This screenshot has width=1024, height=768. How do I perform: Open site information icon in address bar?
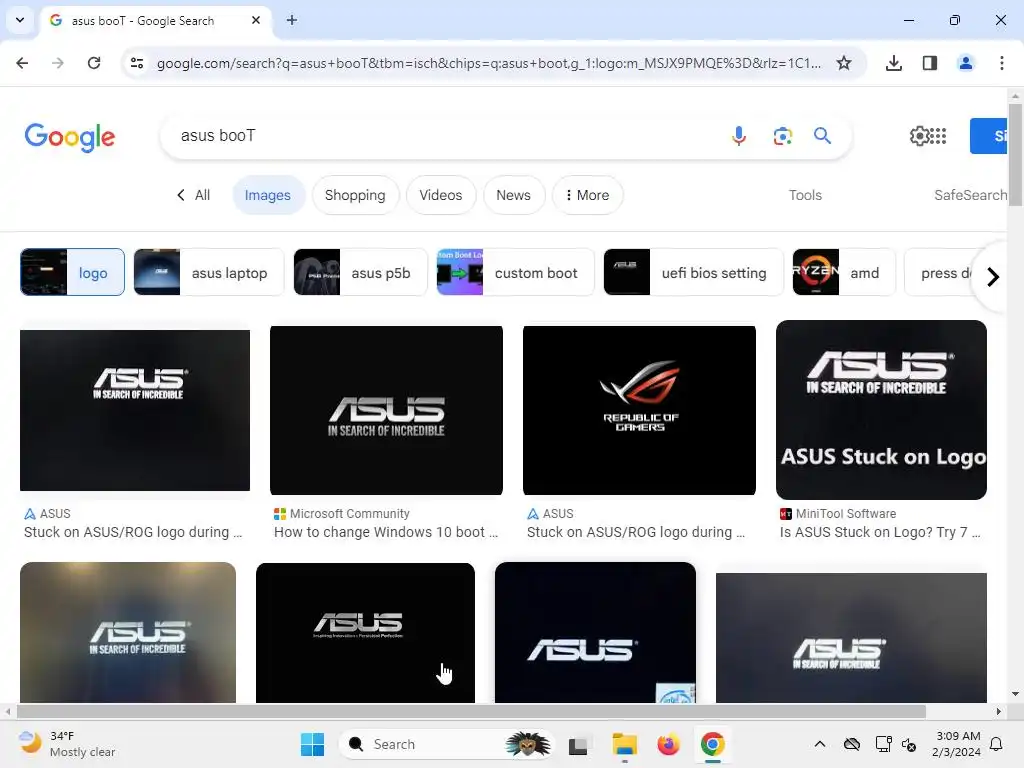pos(136,63)
